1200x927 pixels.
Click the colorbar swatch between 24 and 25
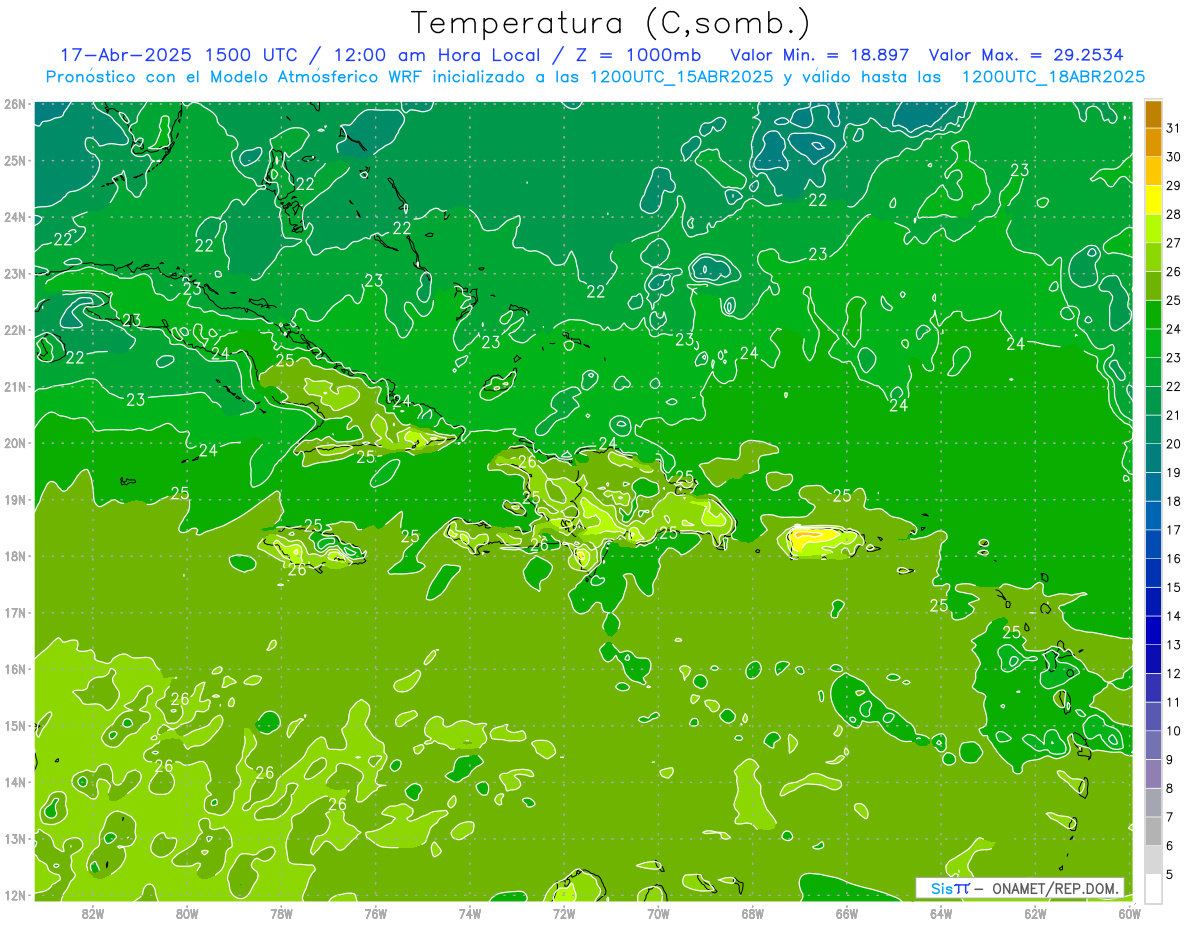tap(1153, 315)
